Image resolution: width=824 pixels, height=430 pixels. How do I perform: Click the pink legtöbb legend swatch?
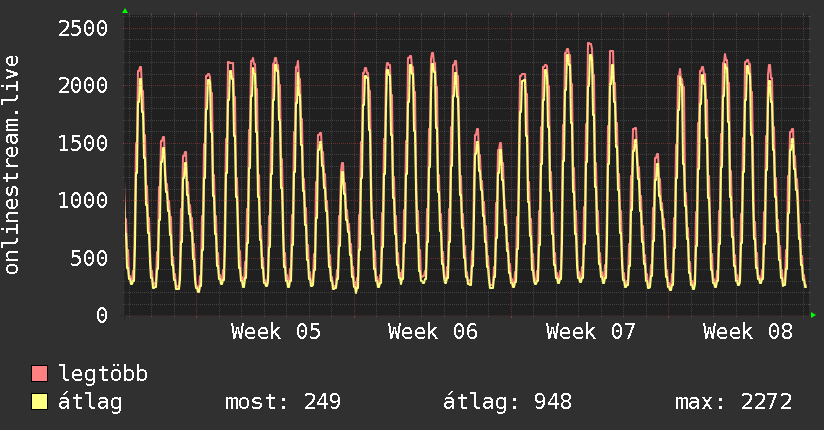(39, 373)
